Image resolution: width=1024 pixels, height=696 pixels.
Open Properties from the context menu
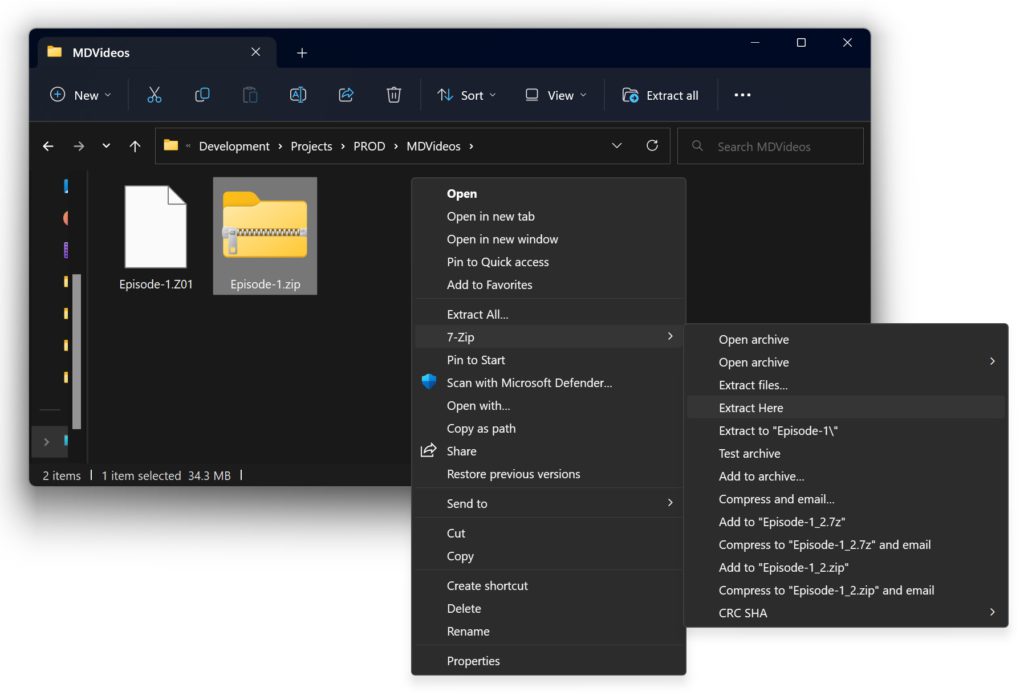click(x=473, y=661)
